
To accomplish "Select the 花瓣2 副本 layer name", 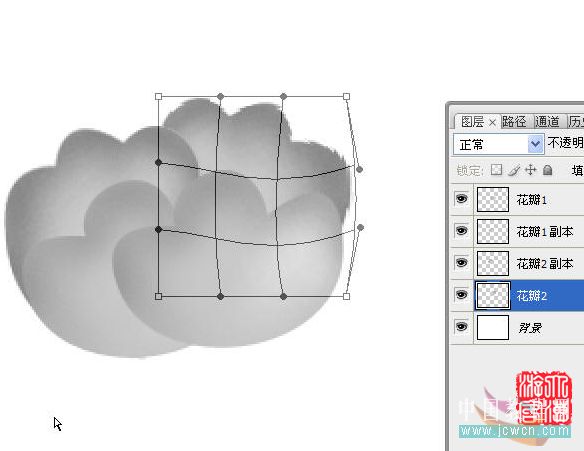I will [545, 264].
